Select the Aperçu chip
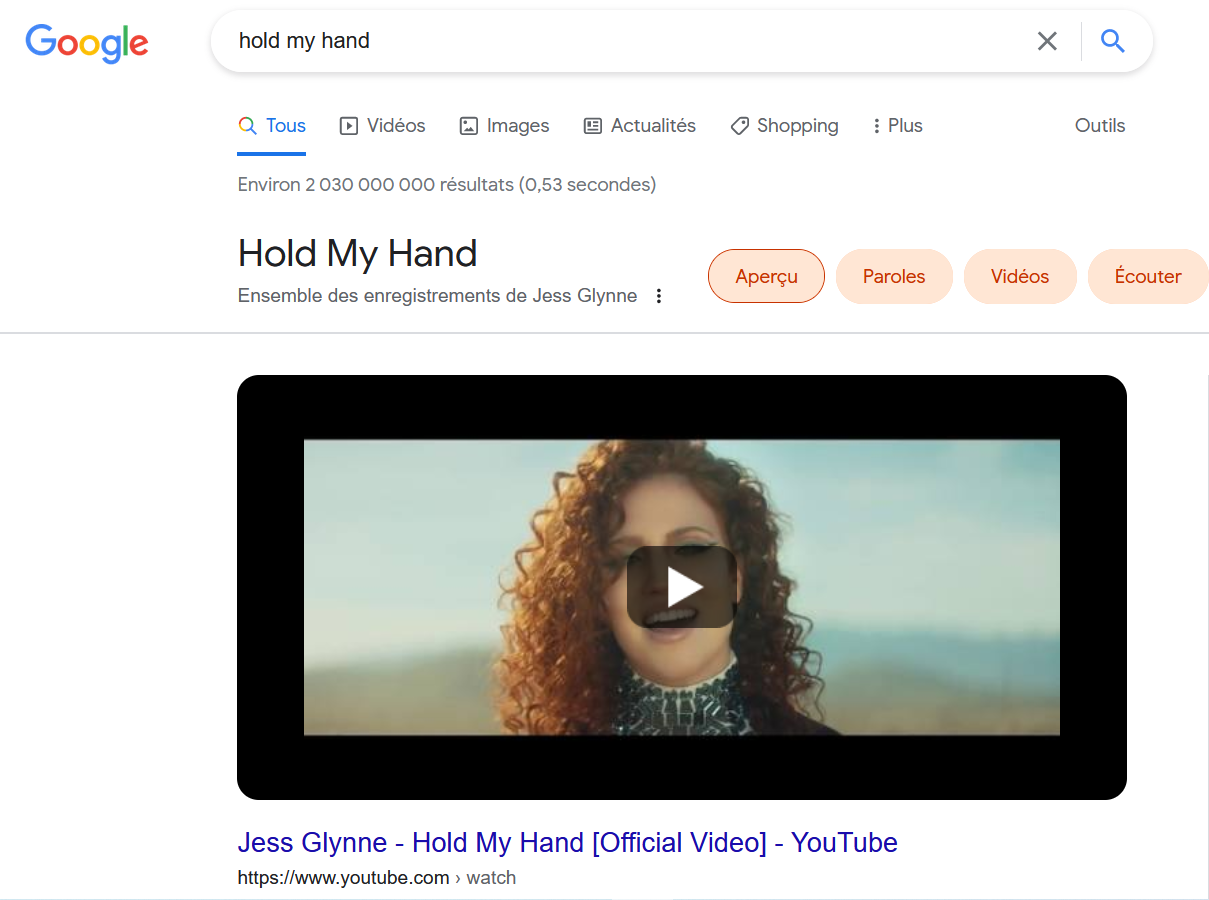 pyautogui.click(x=766, y=276)
